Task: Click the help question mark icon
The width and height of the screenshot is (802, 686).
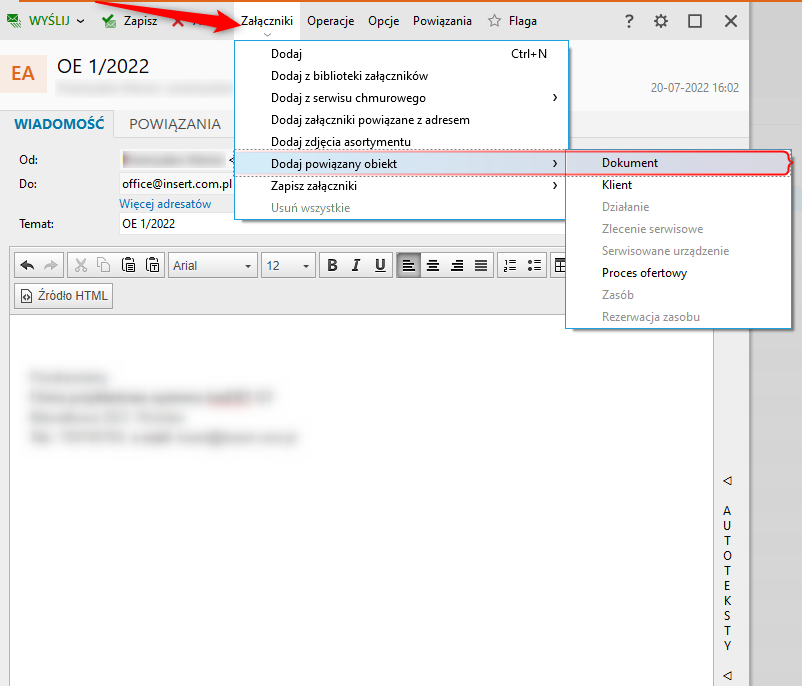Action: point(629,21)
